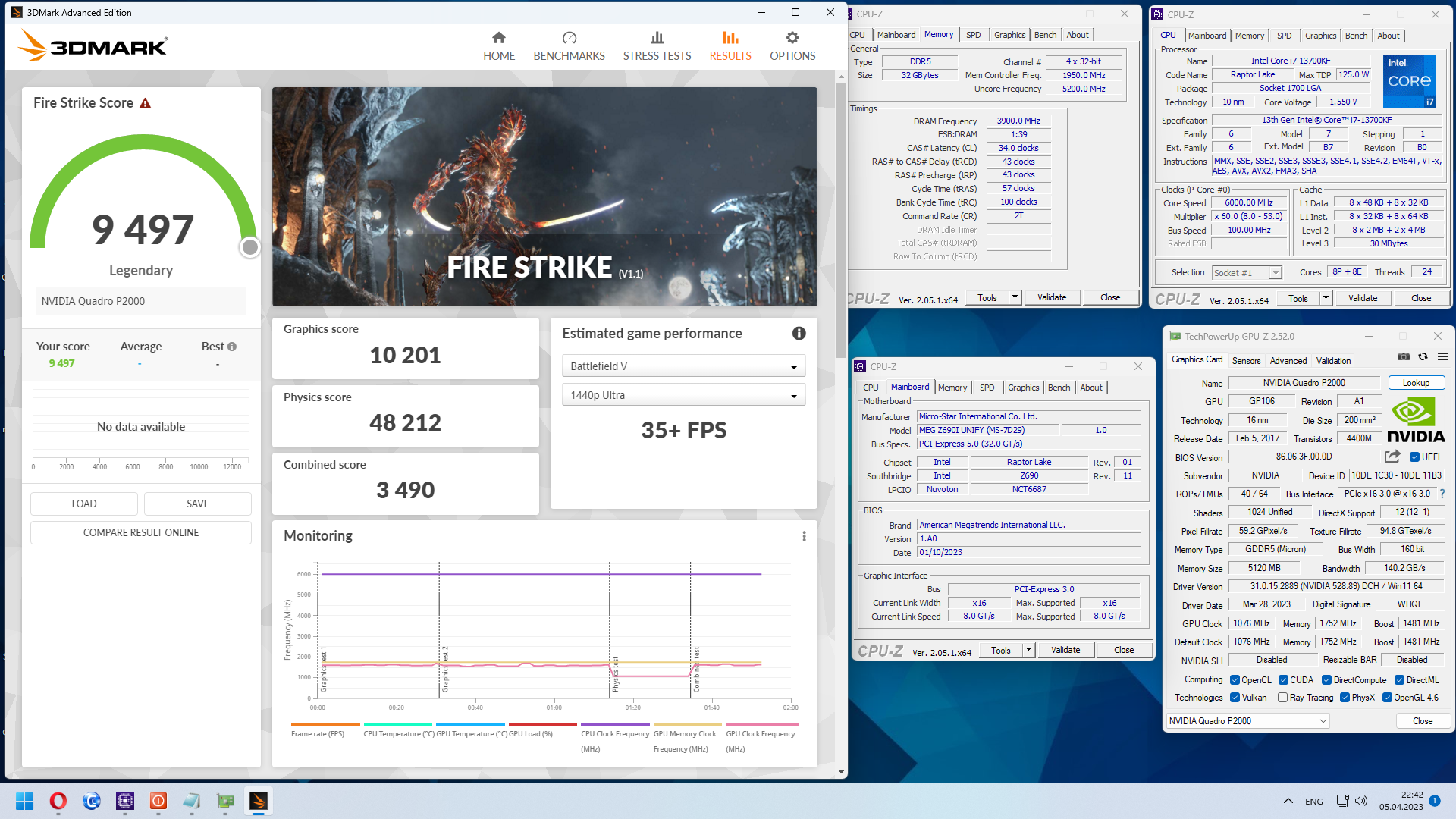Expand Tools arrow in CPU-Z Memory window
This screenshot has width=1456, height=819.
tap(1015, 297)
